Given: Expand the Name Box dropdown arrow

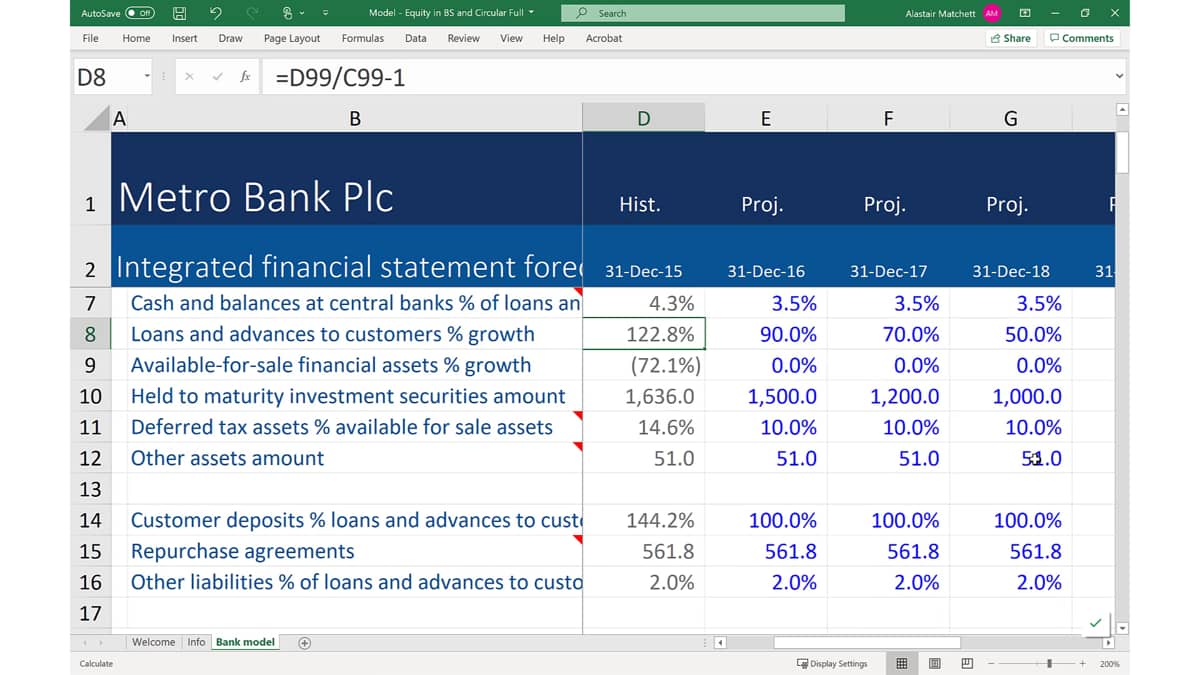Looking at the screenshot, I should [147, 77].
